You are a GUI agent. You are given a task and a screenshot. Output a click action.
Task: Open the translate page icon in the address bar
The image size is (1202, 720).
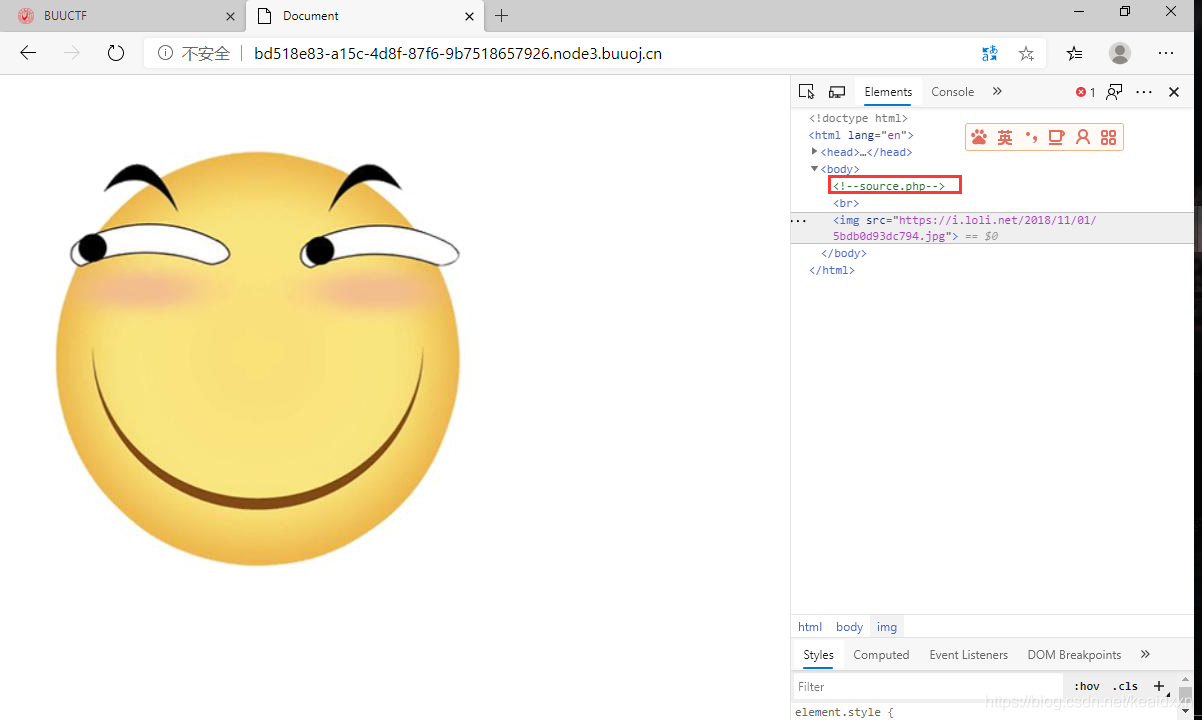point(989,53)
